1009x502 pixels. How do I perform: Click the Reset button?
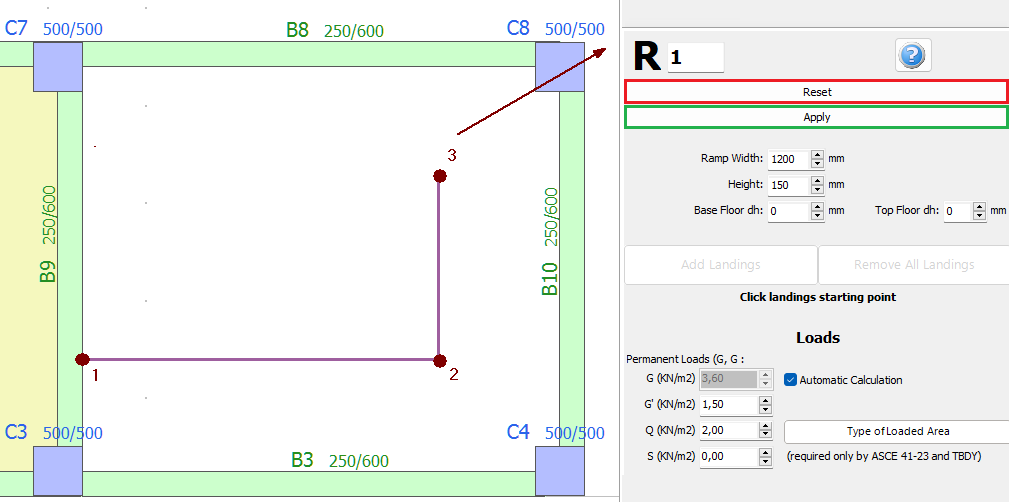pos(816,92)
